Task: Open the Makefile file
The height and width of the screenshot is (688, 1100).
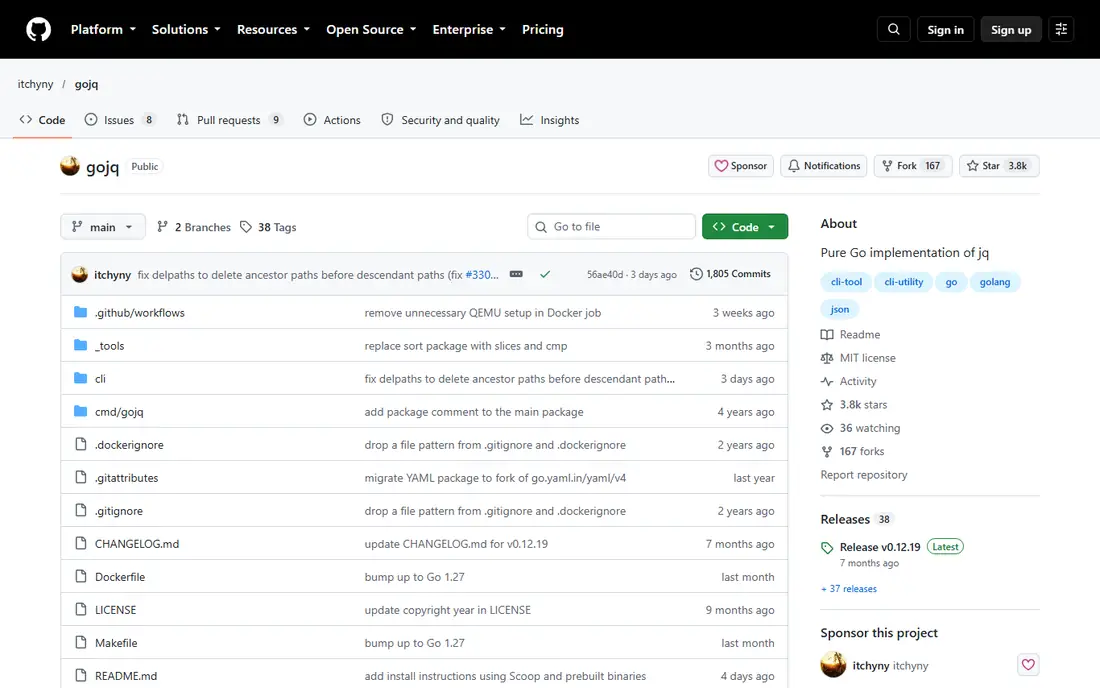Action: point(116,642)
